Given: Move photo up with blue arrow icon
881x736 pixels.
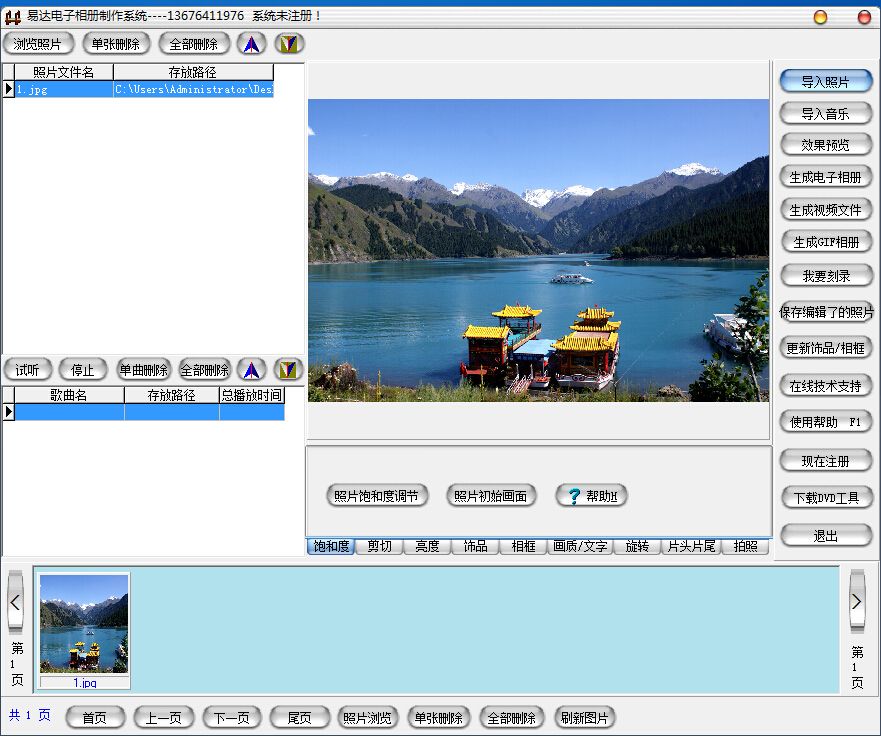Looking at the screenshot, I should (x=251, y=43).
